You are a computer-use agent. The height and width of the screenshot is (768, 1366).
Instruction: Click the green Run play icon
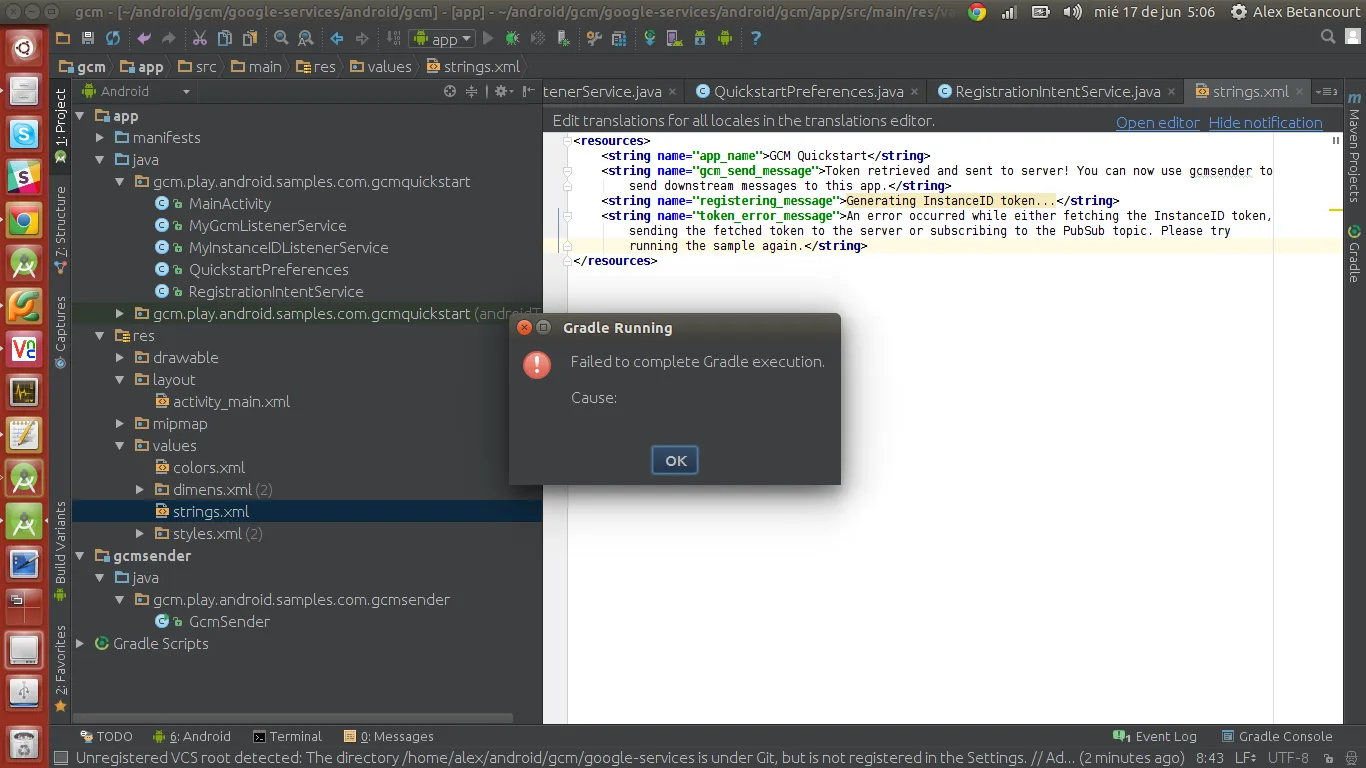[x=488, y=39]
